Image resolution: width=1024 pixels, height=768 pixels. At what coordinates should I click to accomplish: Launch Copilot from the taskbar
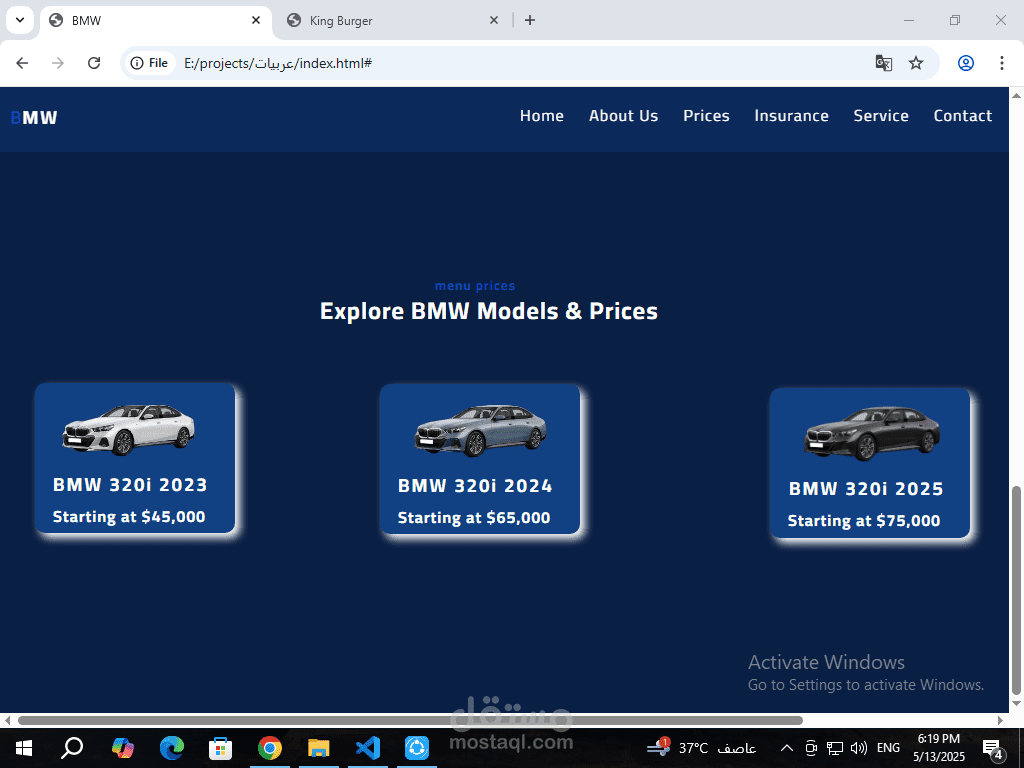(123, 748)
